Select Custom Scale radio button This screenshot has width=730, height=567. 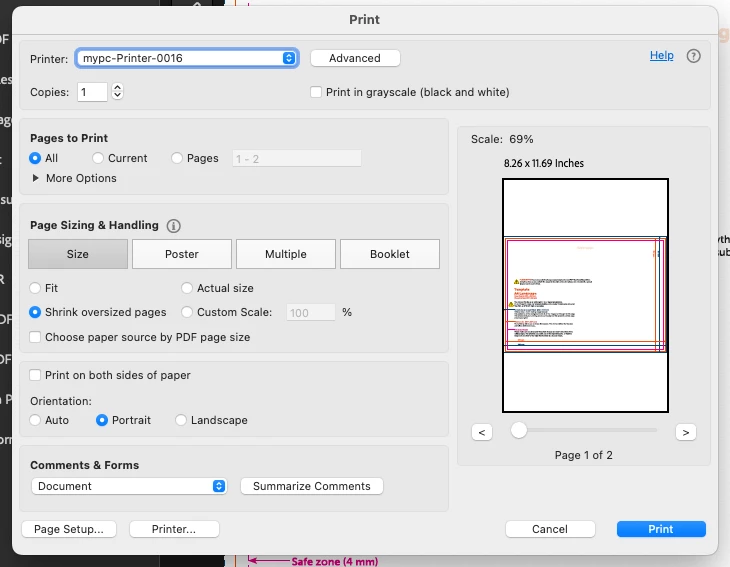(x=187, y=312)
